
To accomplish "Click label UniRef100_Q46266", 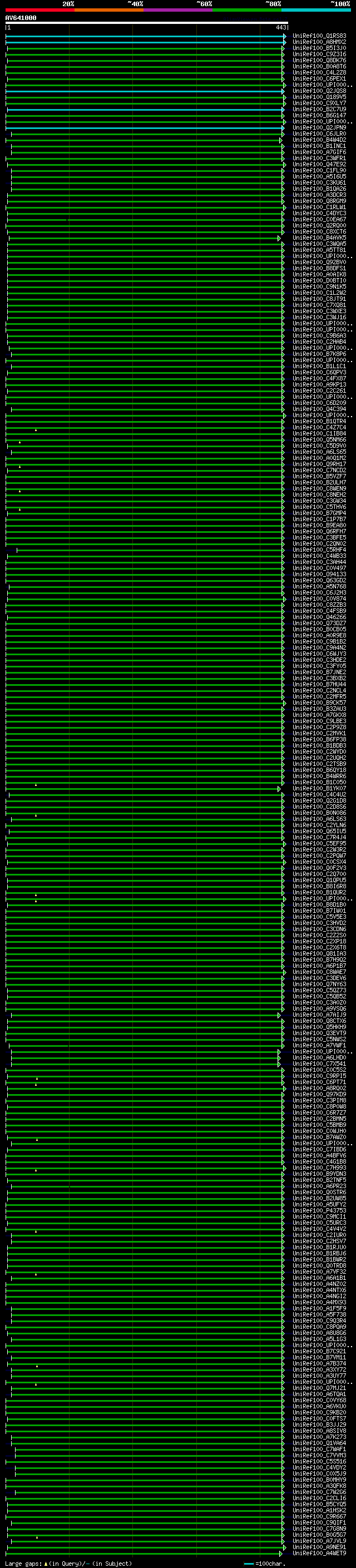I will [x=319, y=617].
